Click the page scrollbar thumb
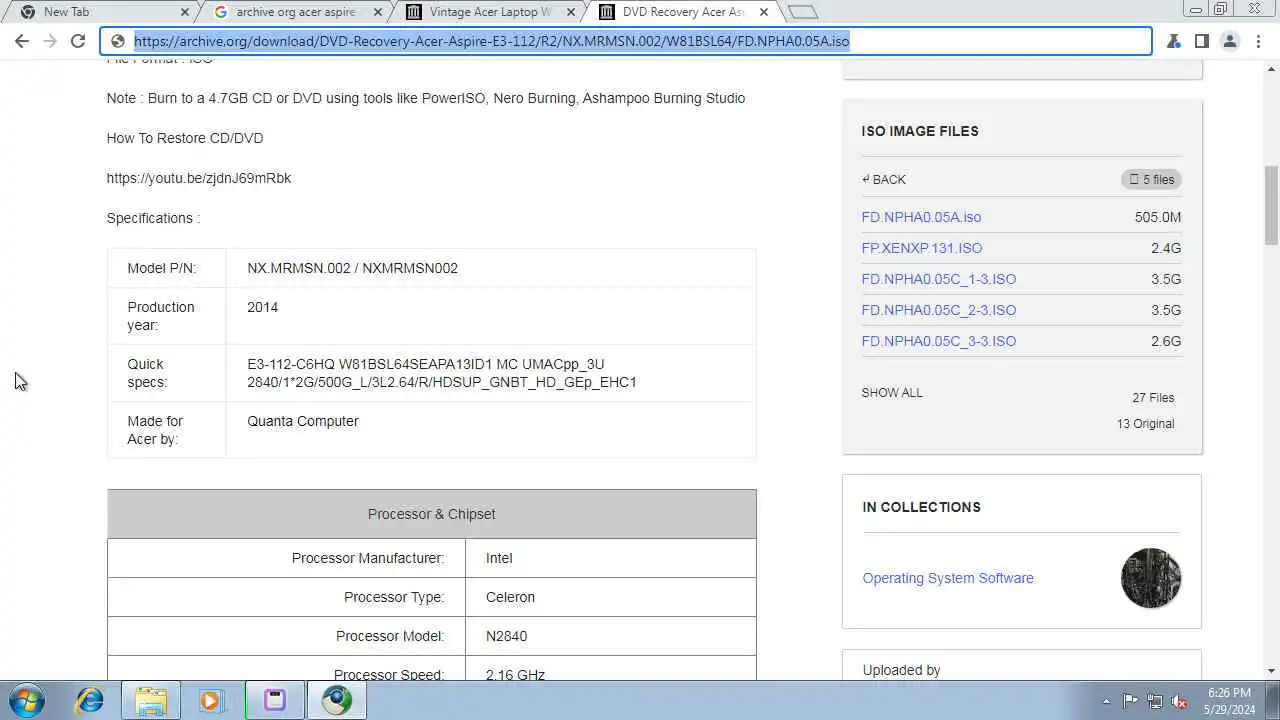Screen dimensions: 1280x720 pos(1271,205)
